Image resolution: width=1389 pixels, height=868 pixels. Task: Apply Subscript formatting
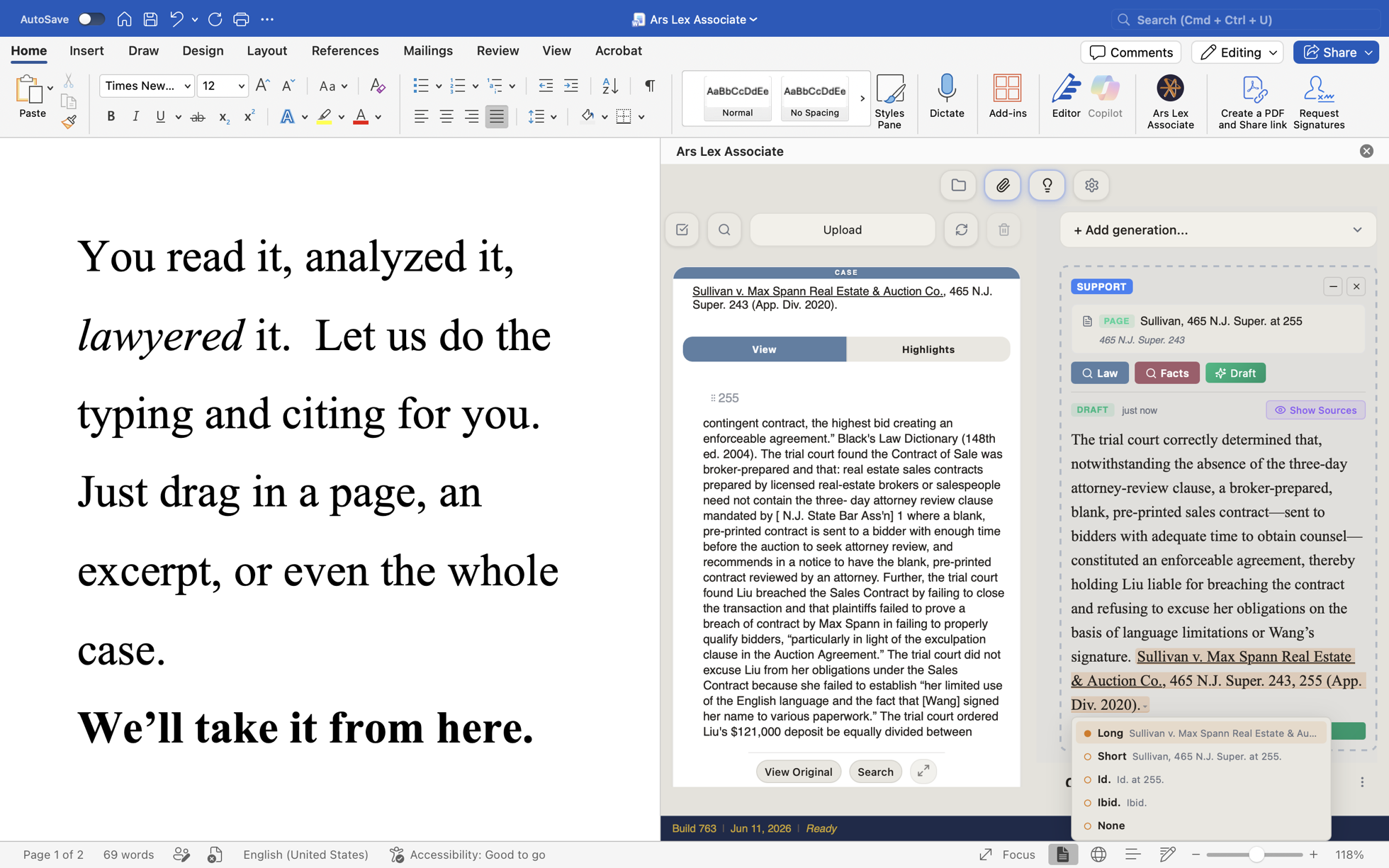(223, 117)
